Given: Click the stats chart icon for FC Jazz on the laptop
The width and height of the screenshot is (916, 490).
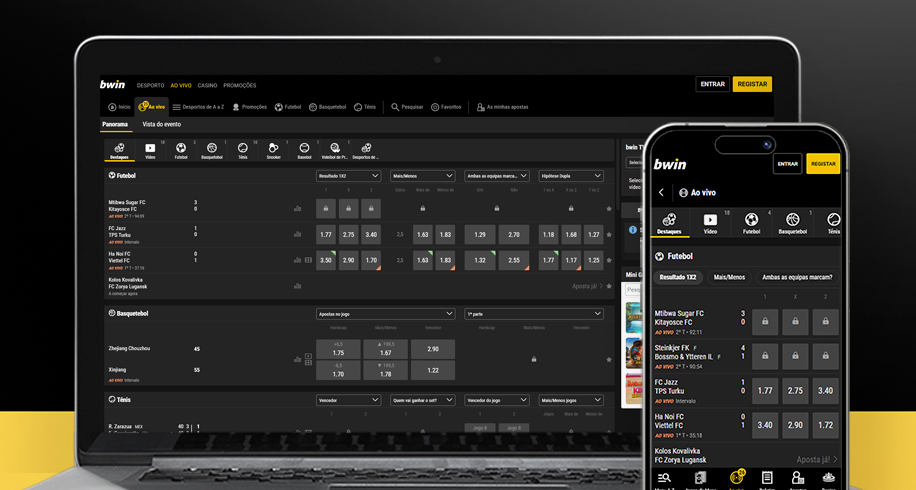Looking at the screenshot, I should tap(297, 234).
